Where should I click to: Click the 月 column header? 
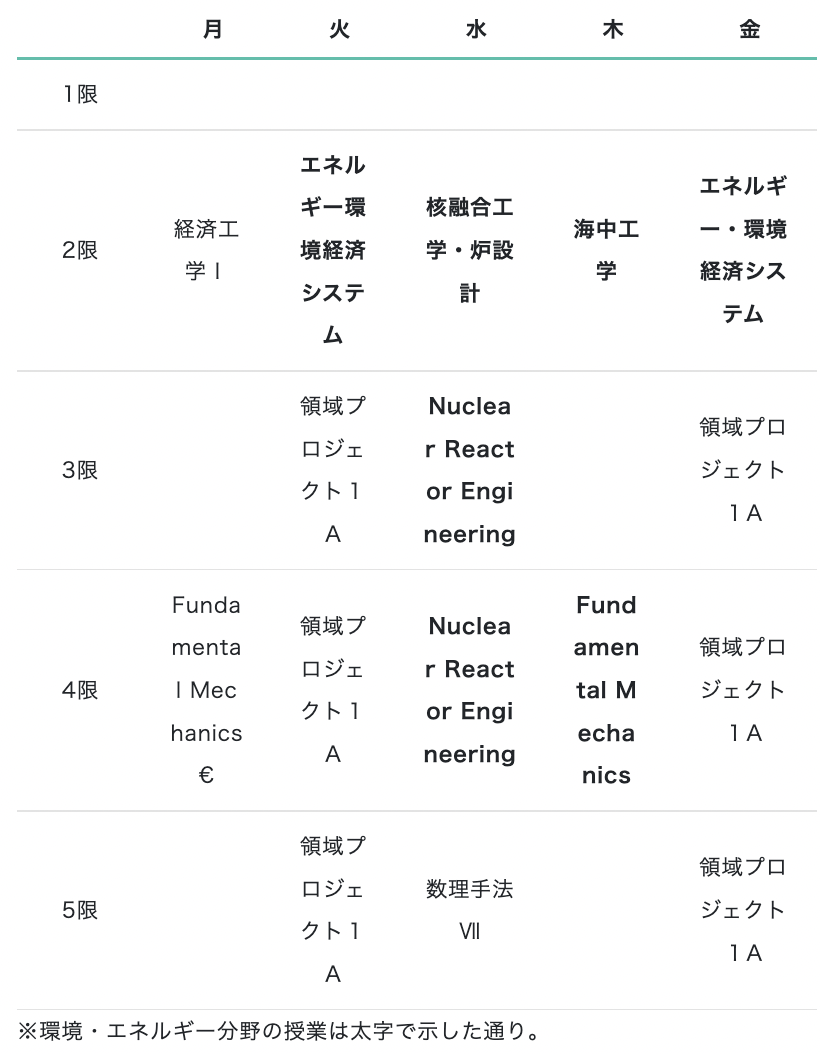(x=212, y=29)
